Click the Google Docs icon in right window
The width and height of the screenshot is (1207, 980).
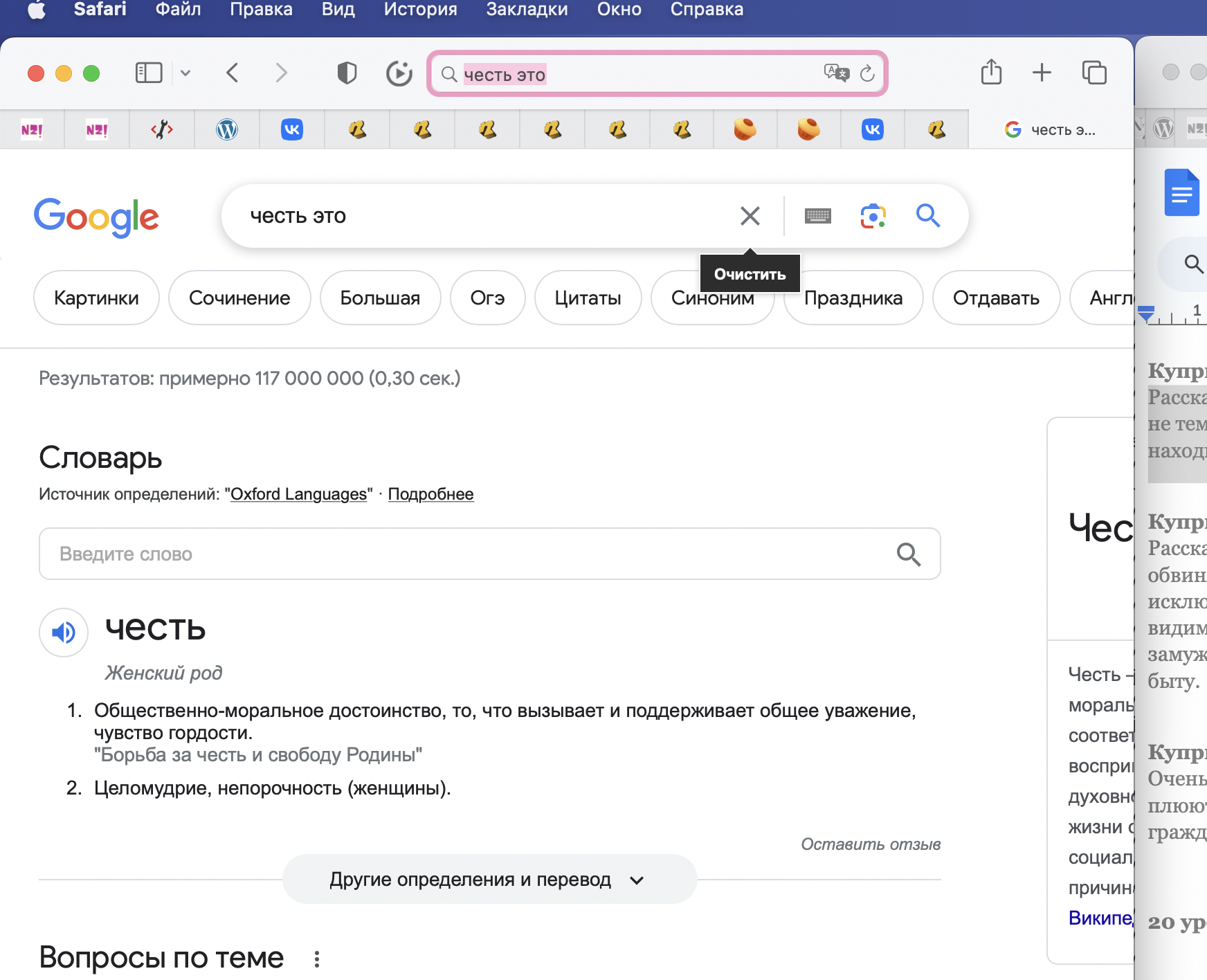[x=1181, y=192]
